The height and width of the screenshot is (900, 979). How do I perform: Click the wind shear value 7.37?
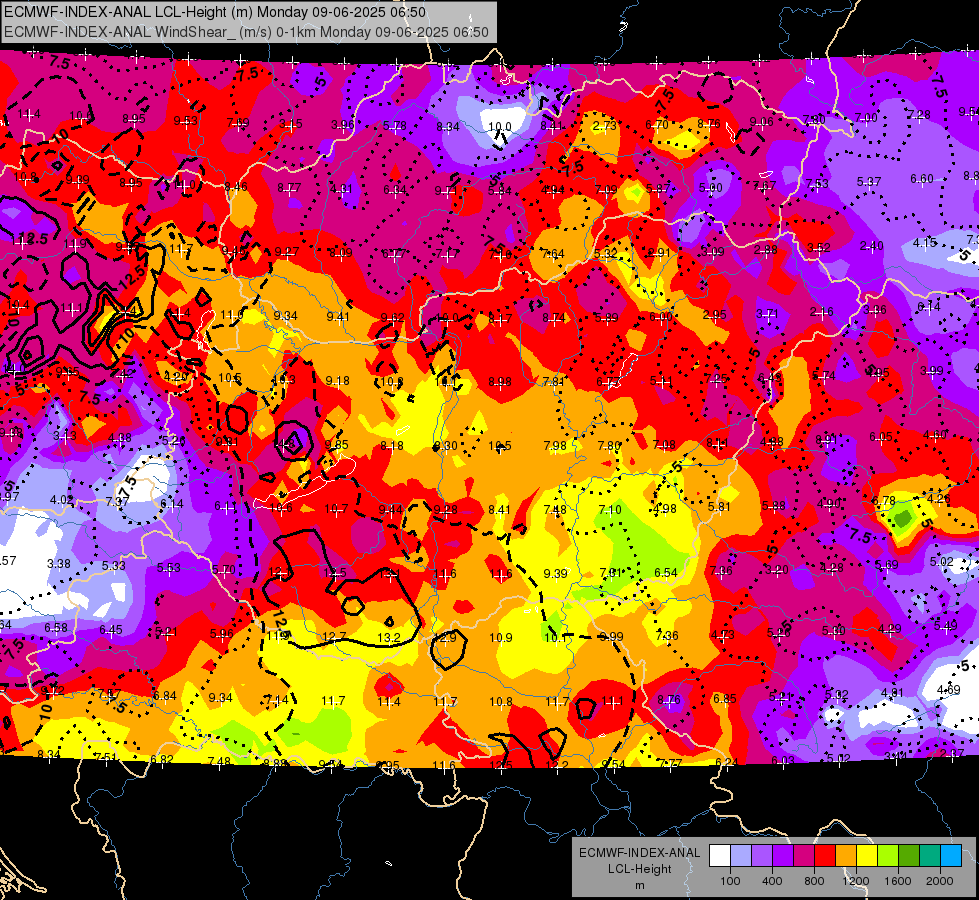point(117,502)
